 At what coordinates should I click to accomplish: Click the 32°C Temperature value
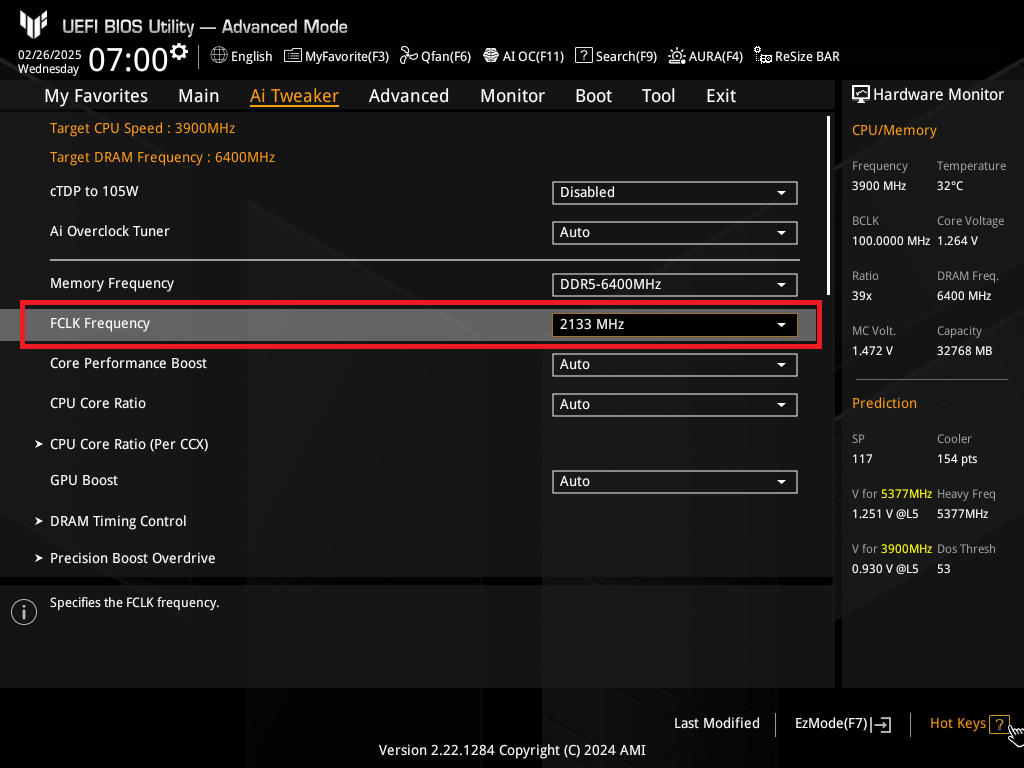click(x=950, y=185)
